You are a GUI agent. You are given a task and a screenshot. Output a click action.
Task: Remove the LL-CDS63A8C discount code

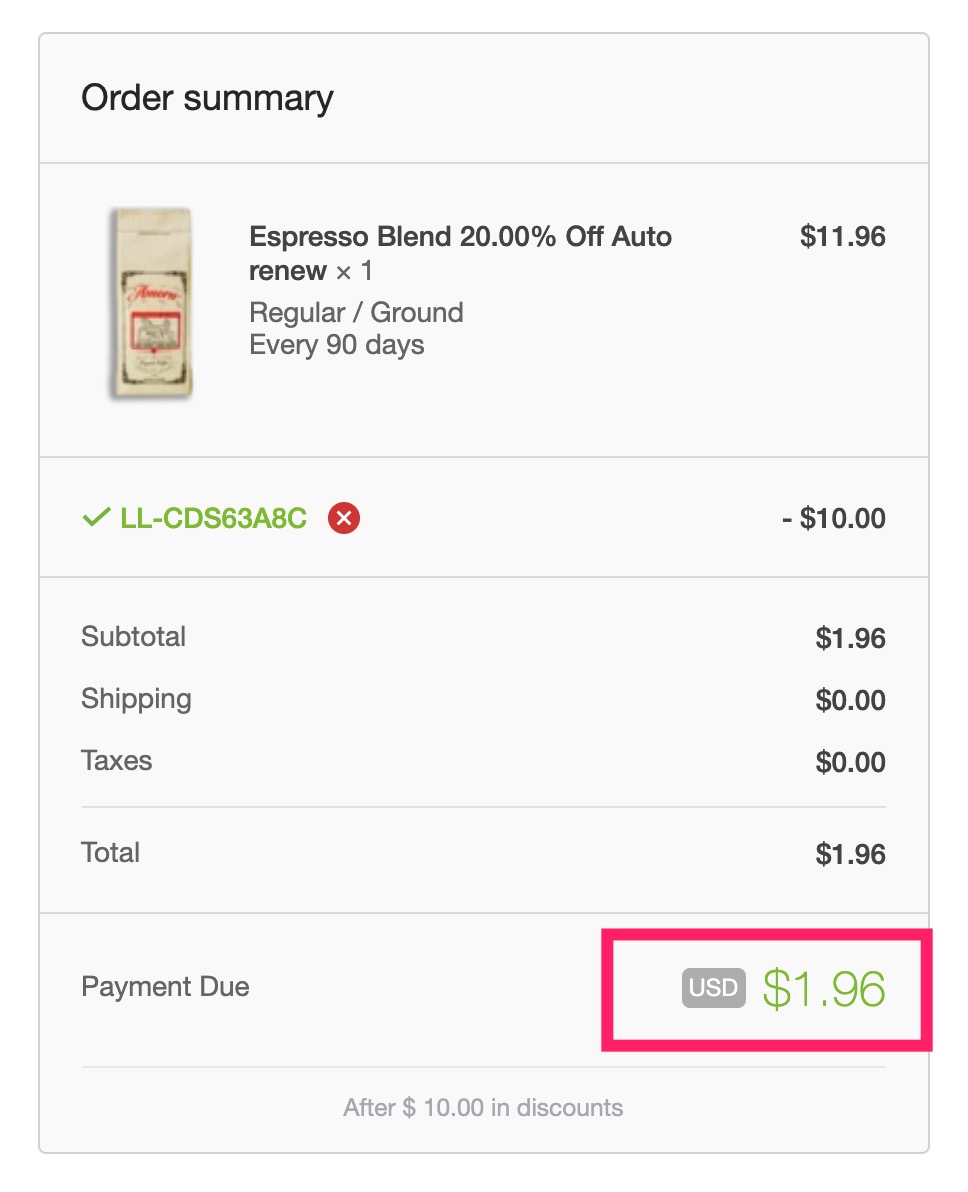(344, 519)
